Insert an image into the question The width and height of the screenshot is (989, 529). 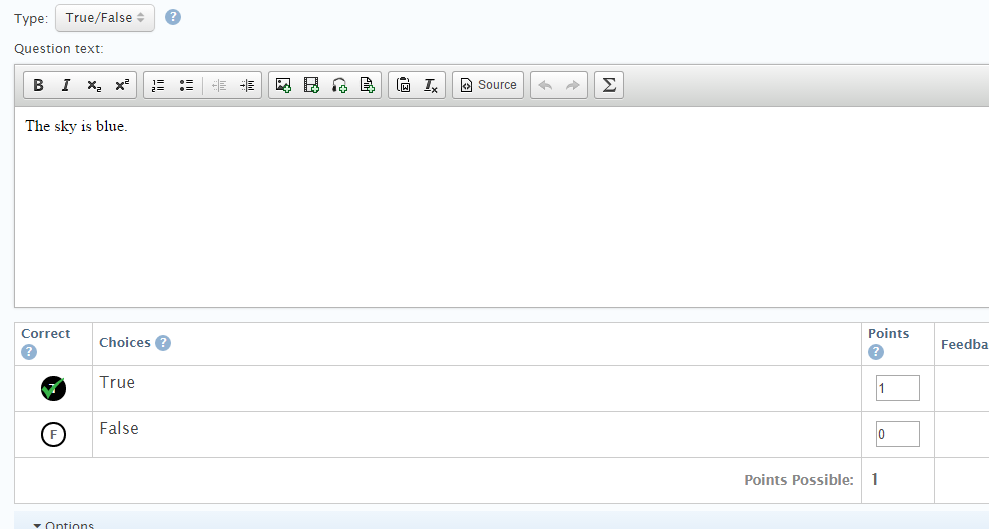[x=283, y=85]
